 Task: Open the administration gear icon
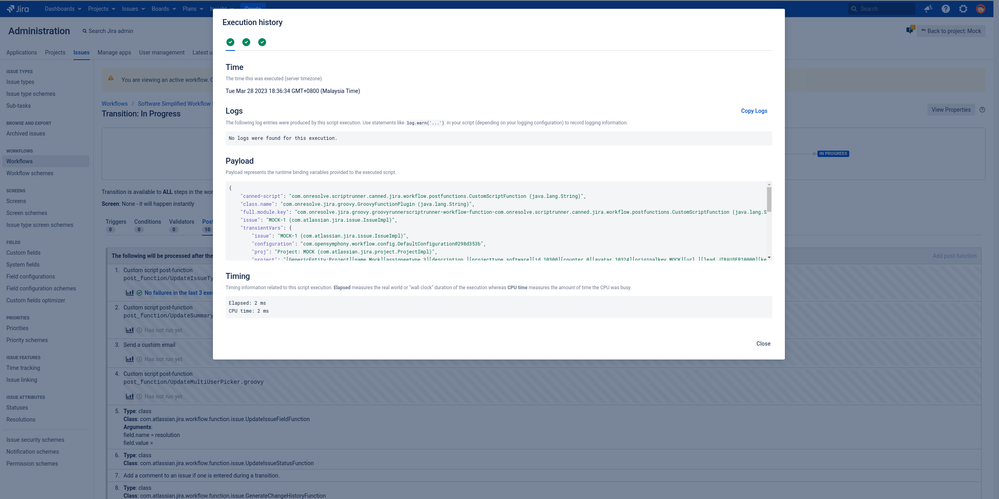click(963, 9)
